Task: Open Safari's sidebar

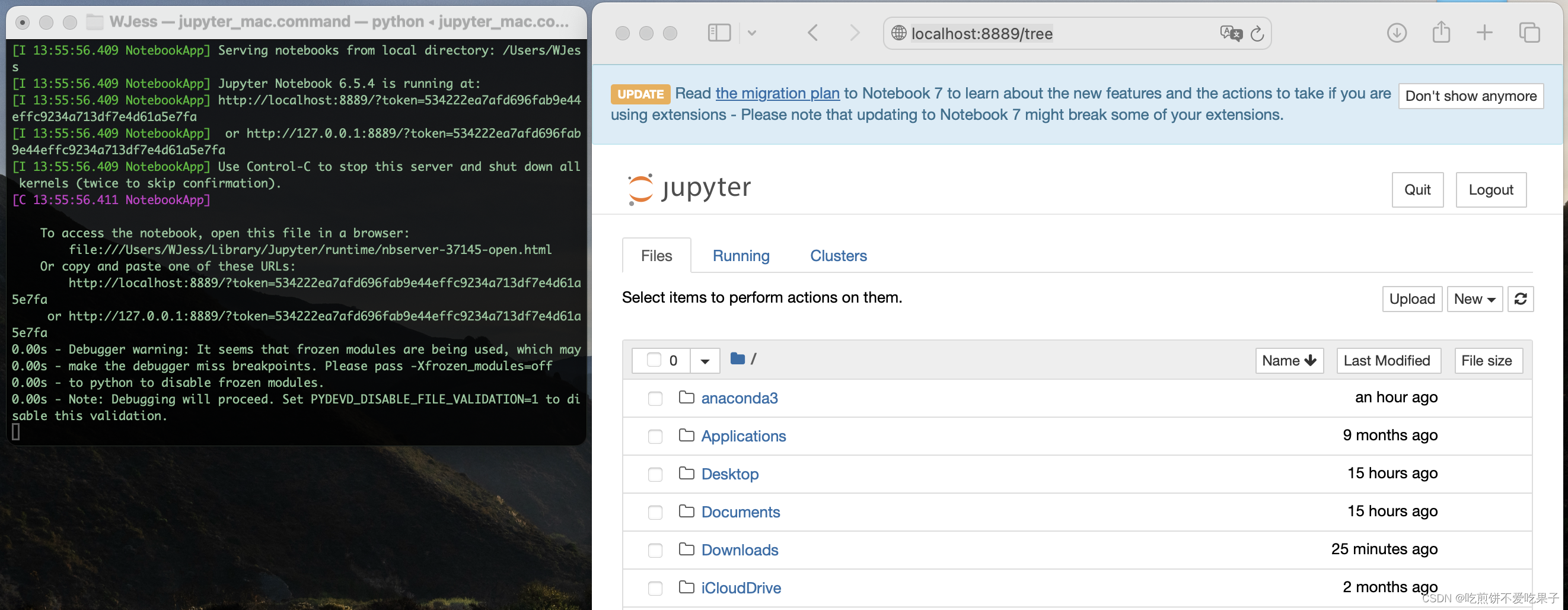Action: [719, 33]
